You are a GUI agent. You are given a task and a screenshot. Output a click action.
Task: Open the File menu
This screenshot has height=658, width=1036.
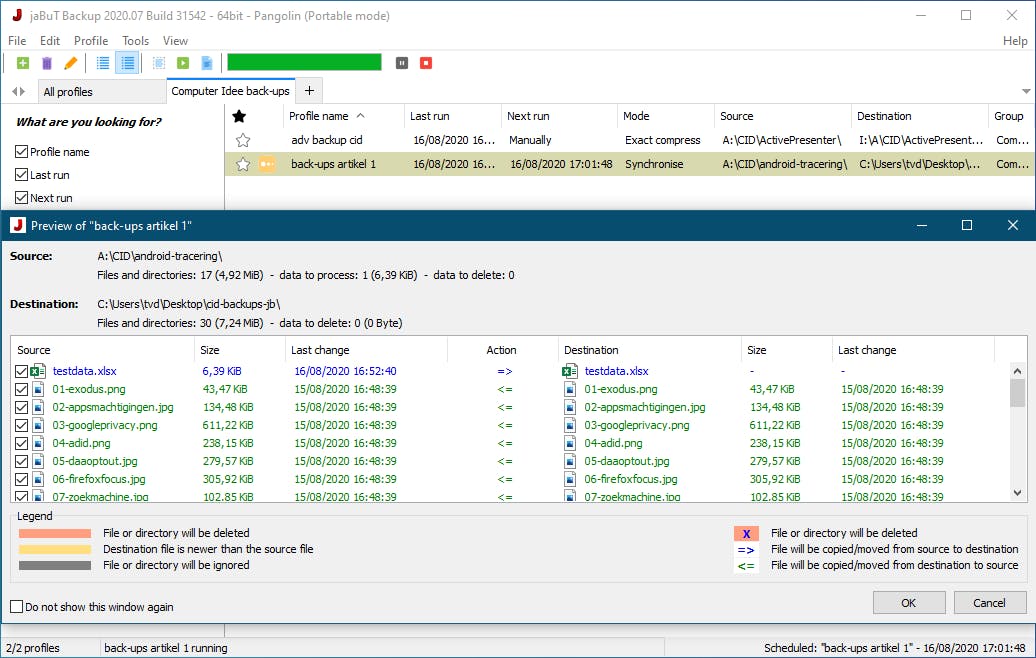coord(17,41)
